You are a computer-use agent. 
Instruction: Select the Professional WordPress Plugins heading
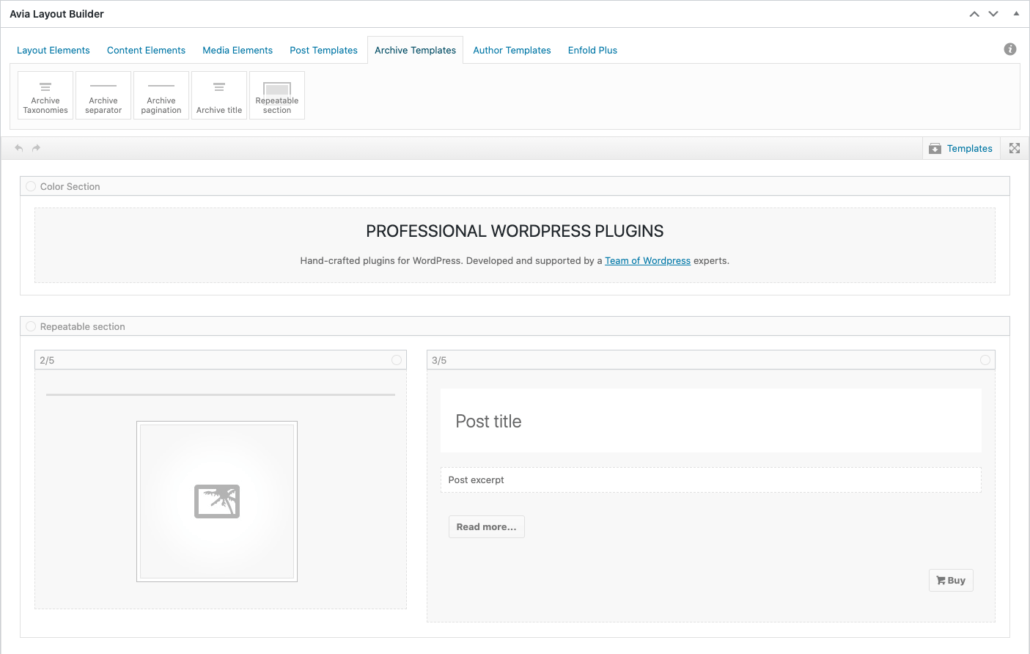pos(514,231)
